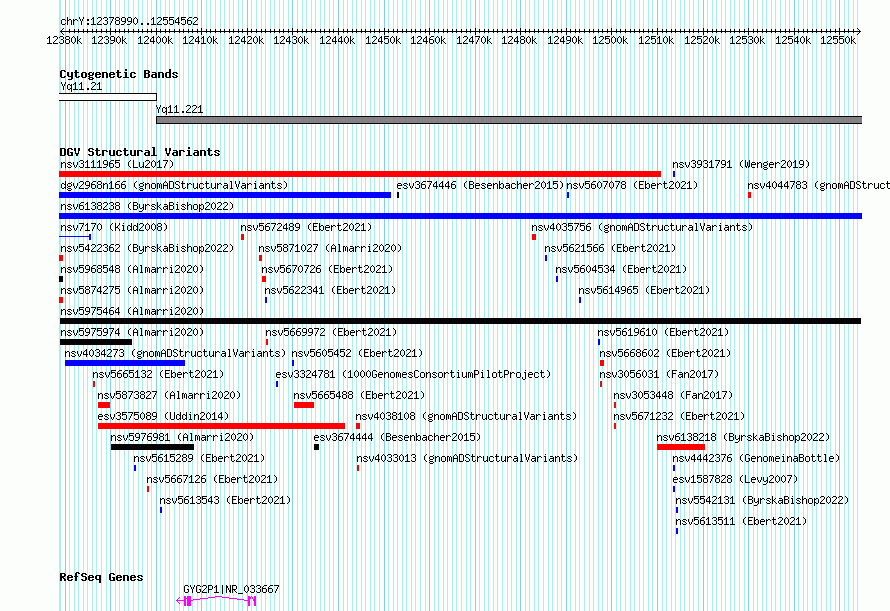Click esv3674446 (Besenbacher2015) label
This screenshot has width=890, height=611.
(480, 185)
